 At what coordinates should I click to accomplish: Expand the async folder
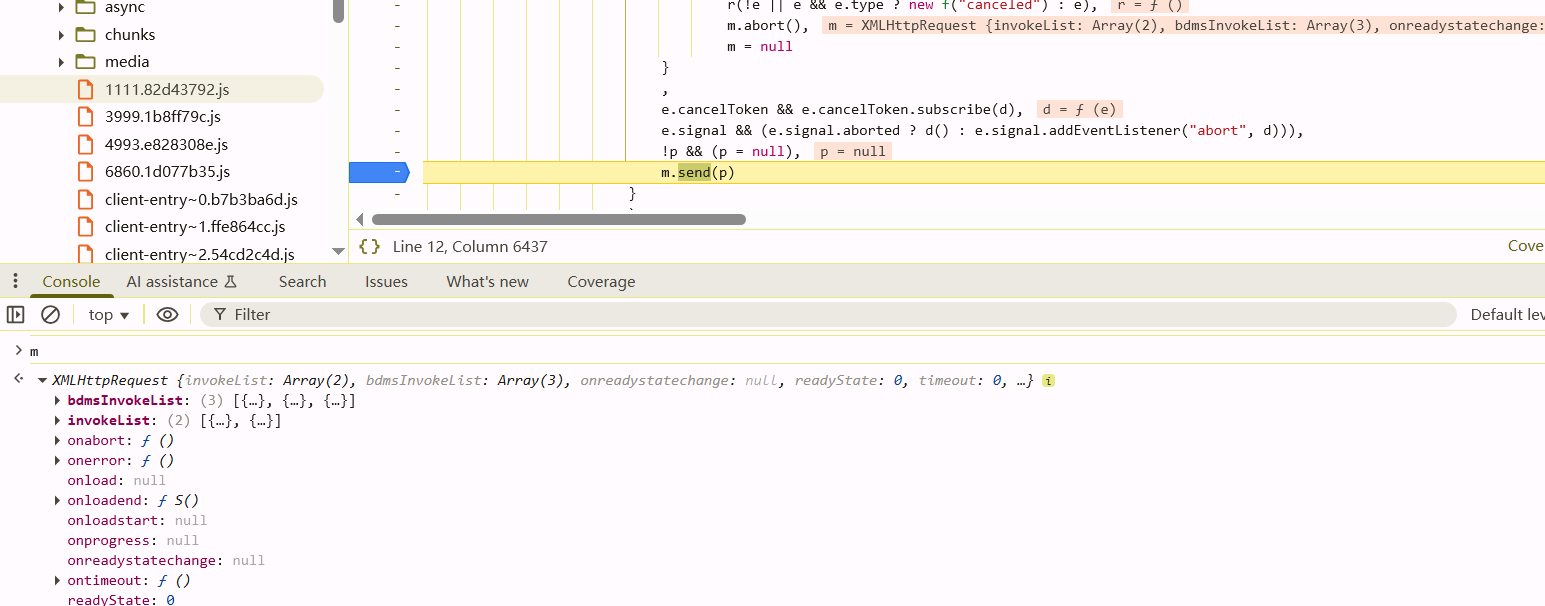pyautogui.click(x=61, y=7)
